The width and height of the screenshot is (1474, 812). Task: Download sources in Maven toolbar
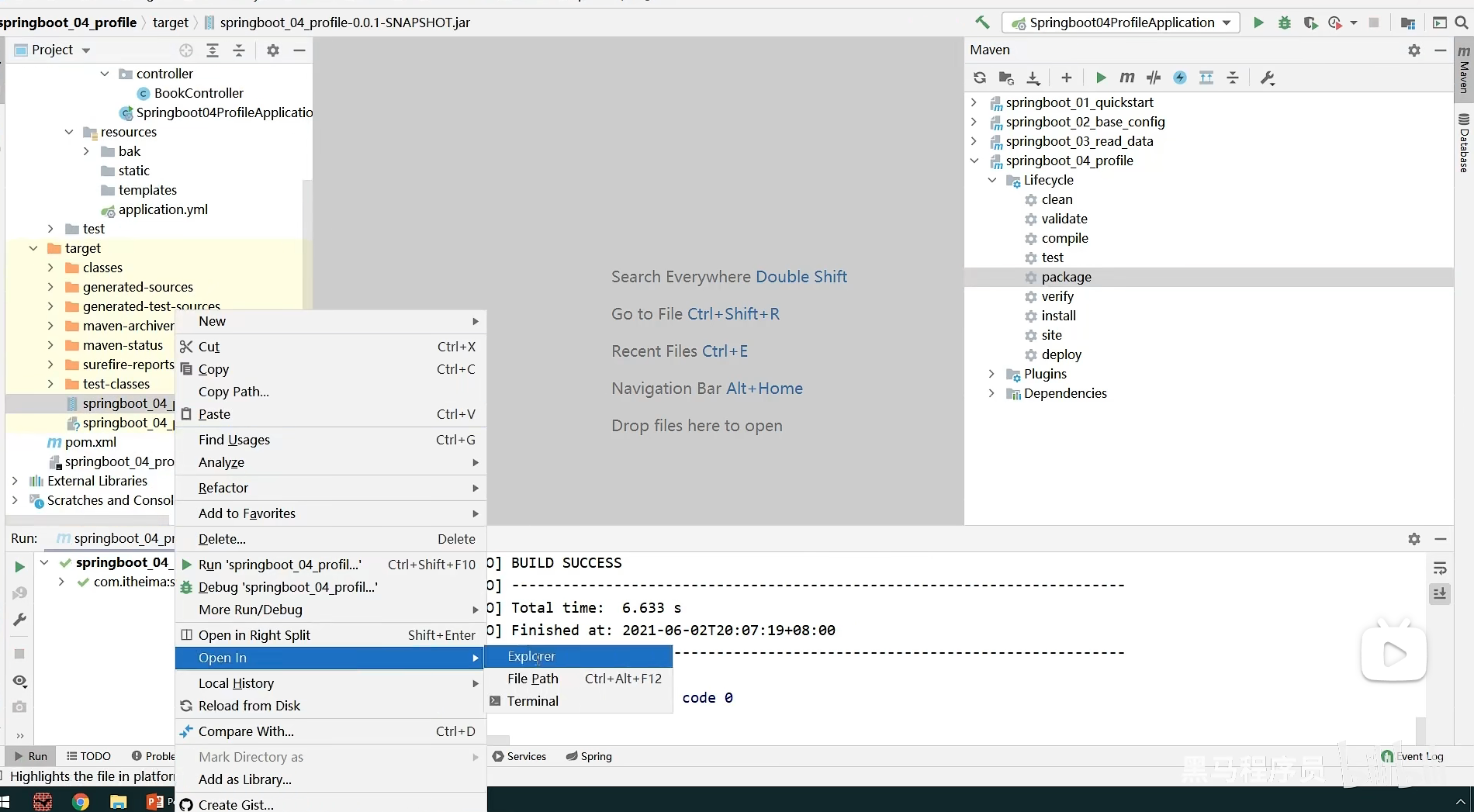1033,78
